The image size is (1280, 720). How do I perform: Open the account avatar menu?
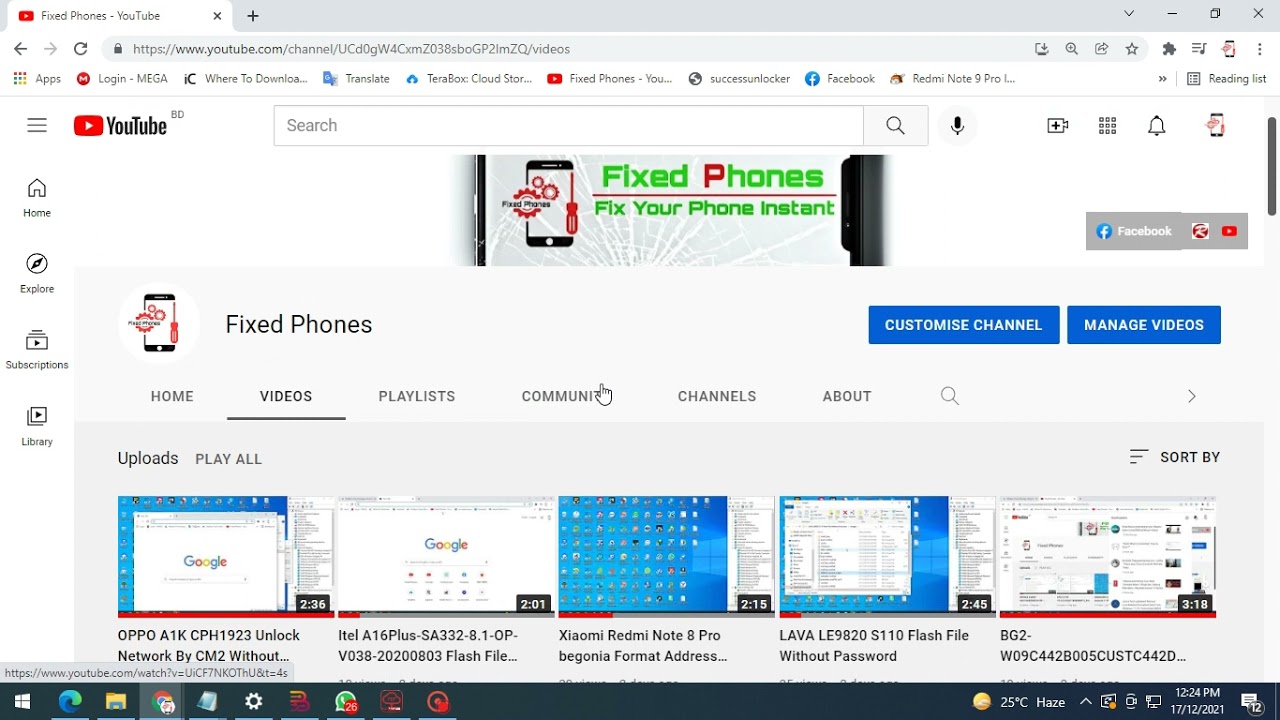[x=1216, y=125]
